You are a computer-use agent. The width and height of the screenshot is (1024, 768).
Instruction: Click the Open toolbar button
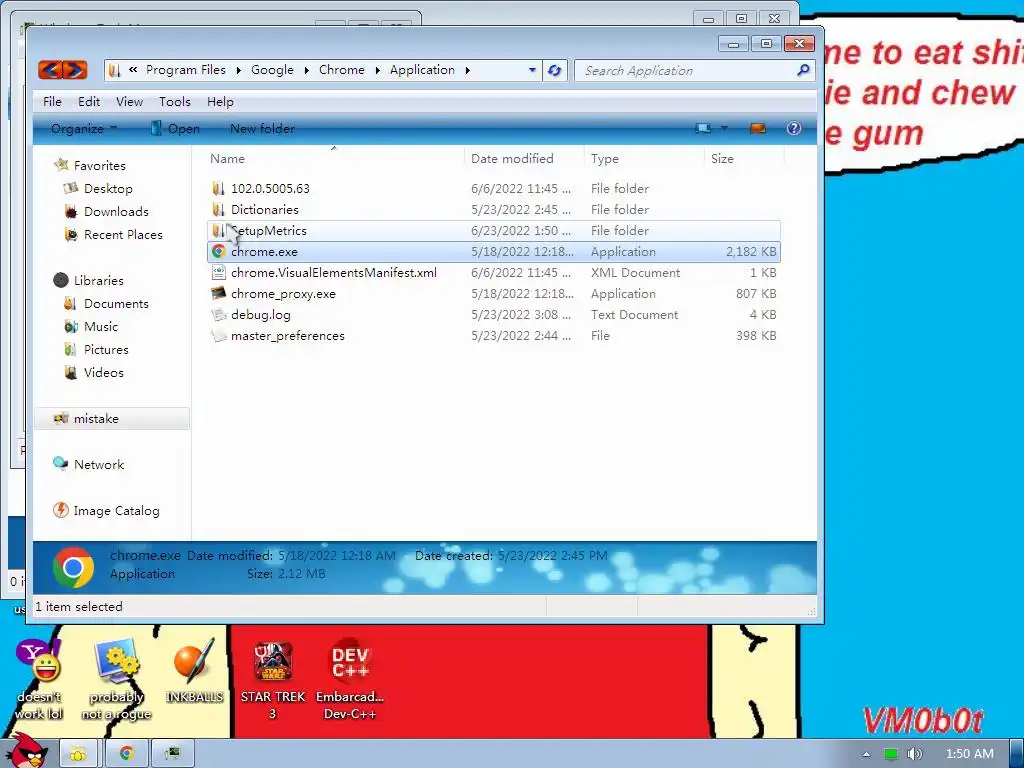click(175, 129)
